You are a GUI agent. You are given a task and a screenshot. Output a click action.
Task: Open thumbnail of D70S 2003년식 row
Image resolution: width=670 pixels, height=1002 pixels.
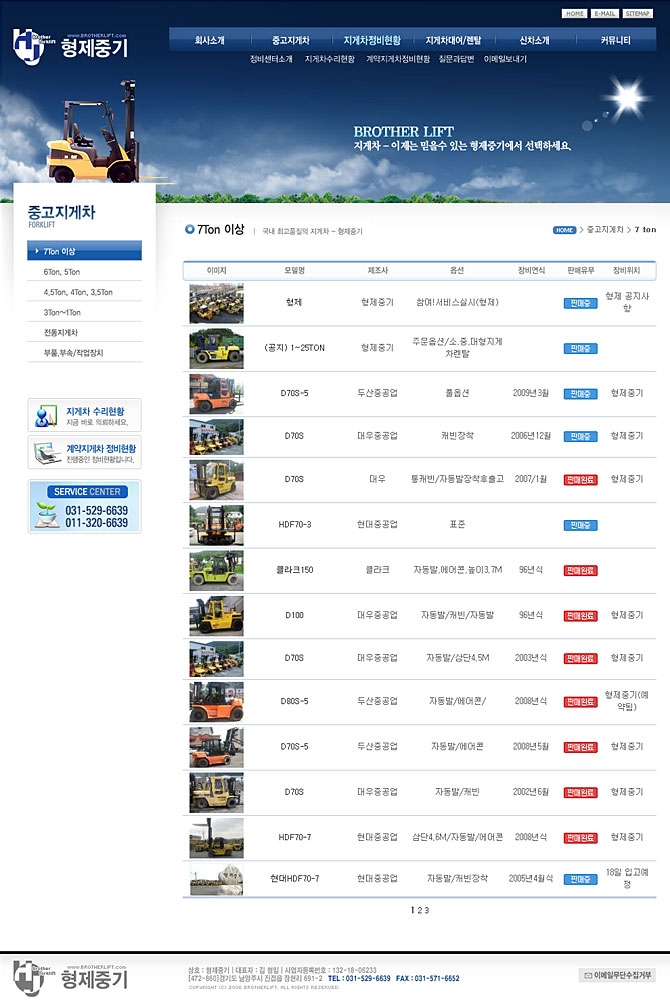217,659
